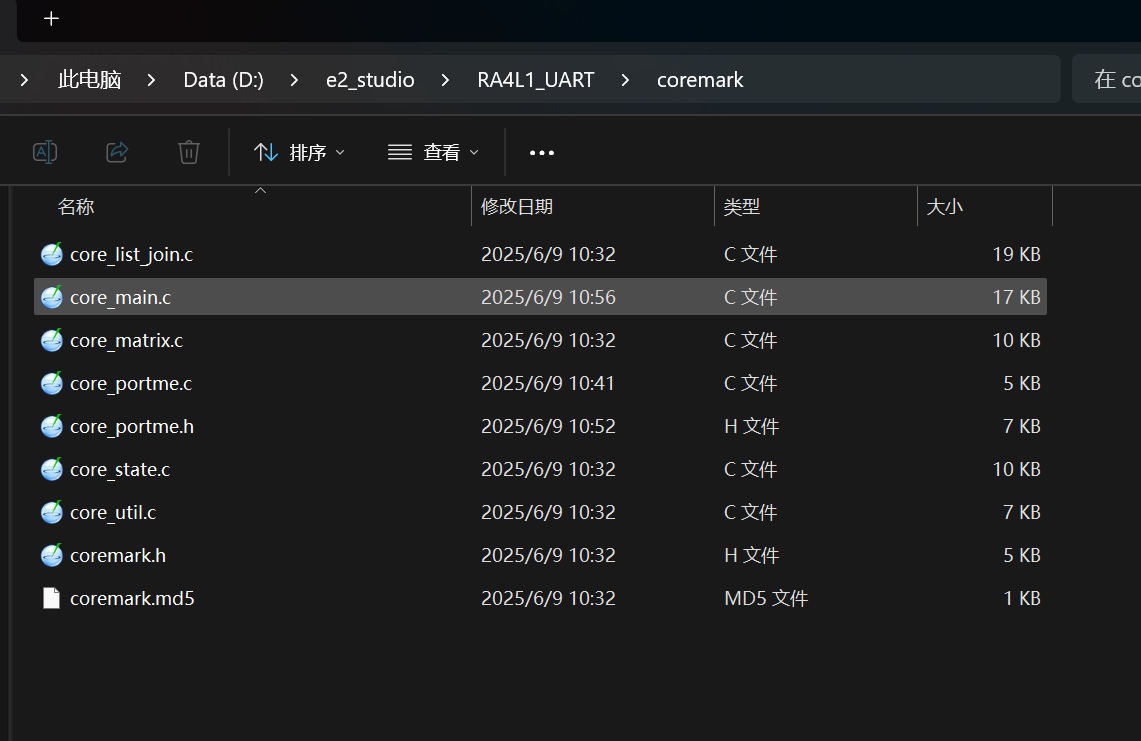Click the blank document icon of coremark.md5
Image resolution: width=1141 pixels, height=741 pixels.
pyautogui.click(x=52, y=598)
